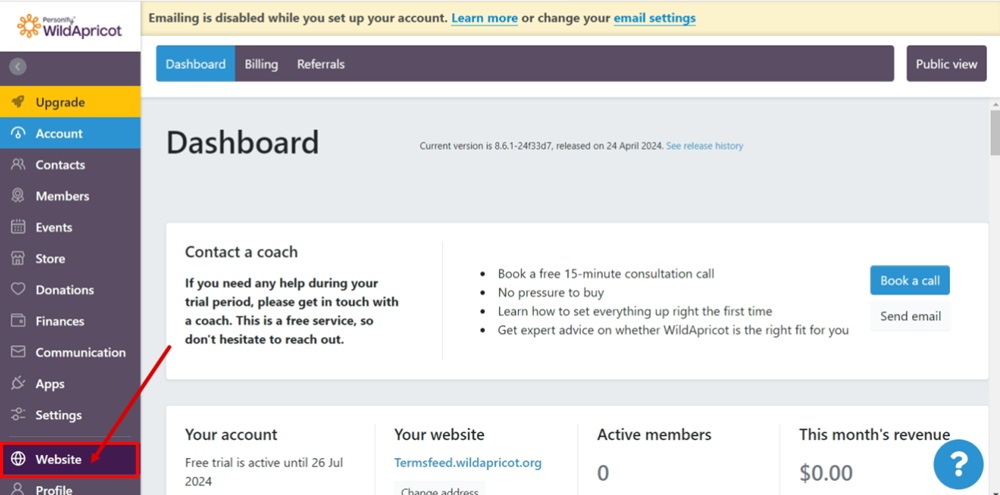This screenshot has width=1000, height=495.
Task: Open Profile in the sidebar
Action: tap(70, 489)
